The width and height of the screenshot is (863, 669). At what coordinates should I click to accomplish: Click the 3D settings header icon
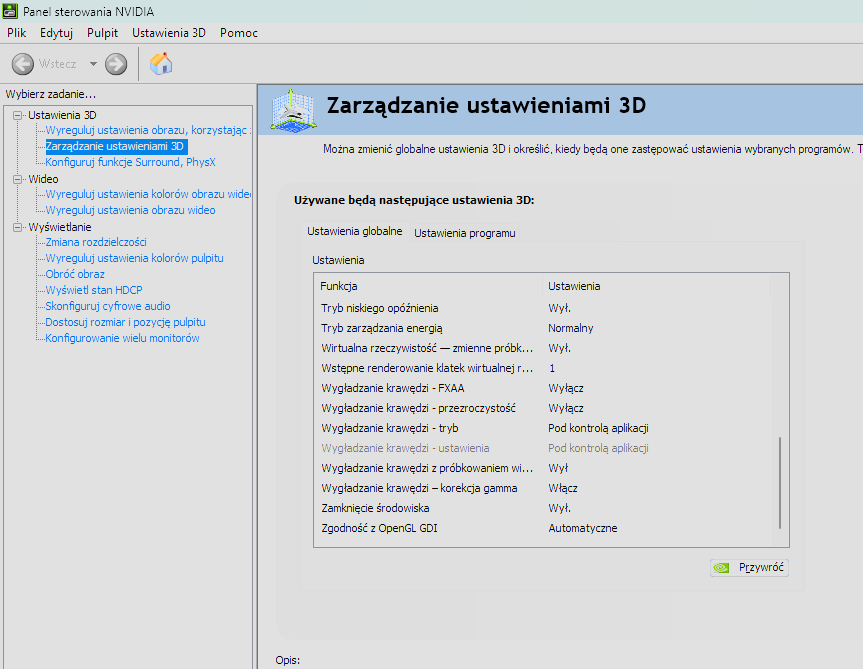pos(293,109)
